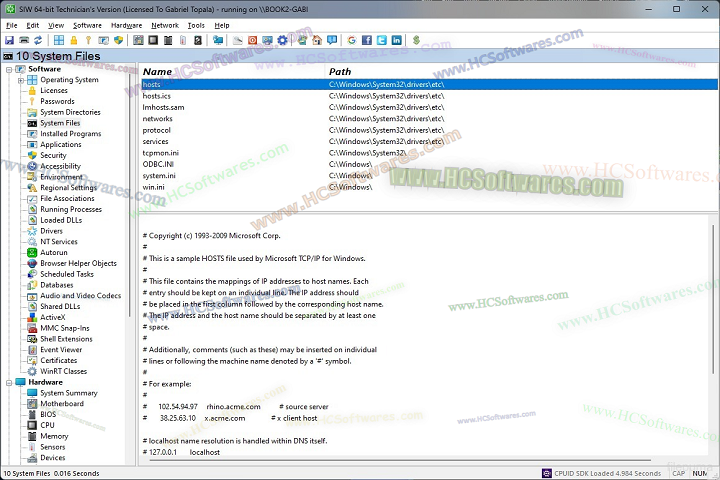Image resolution: width=720 pixels, height=480 pixels.
Task: Click the Facebook toolbar icon
Action: (367, 40)
